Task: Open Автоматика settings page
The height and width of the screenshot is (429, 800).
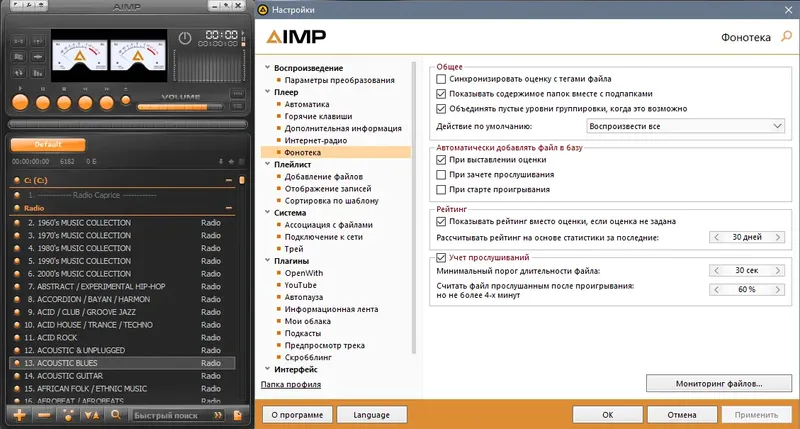Action: (307, 104)
